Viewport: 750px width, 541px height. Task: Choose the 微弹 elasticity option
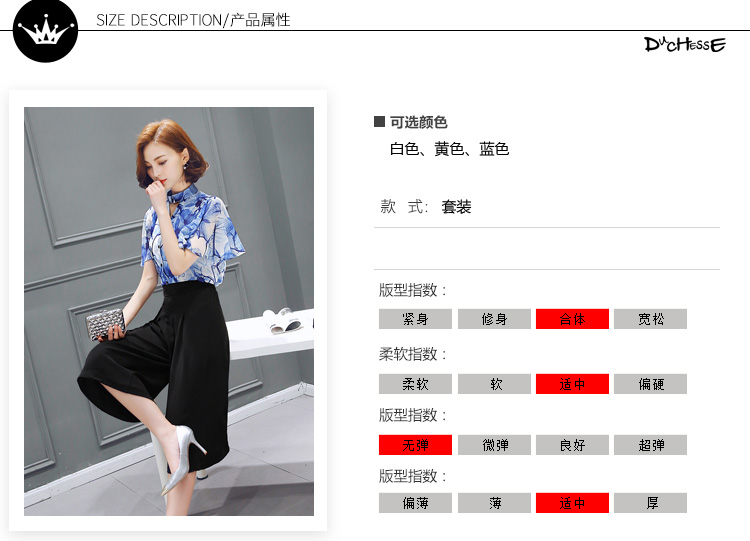(494, 445)
